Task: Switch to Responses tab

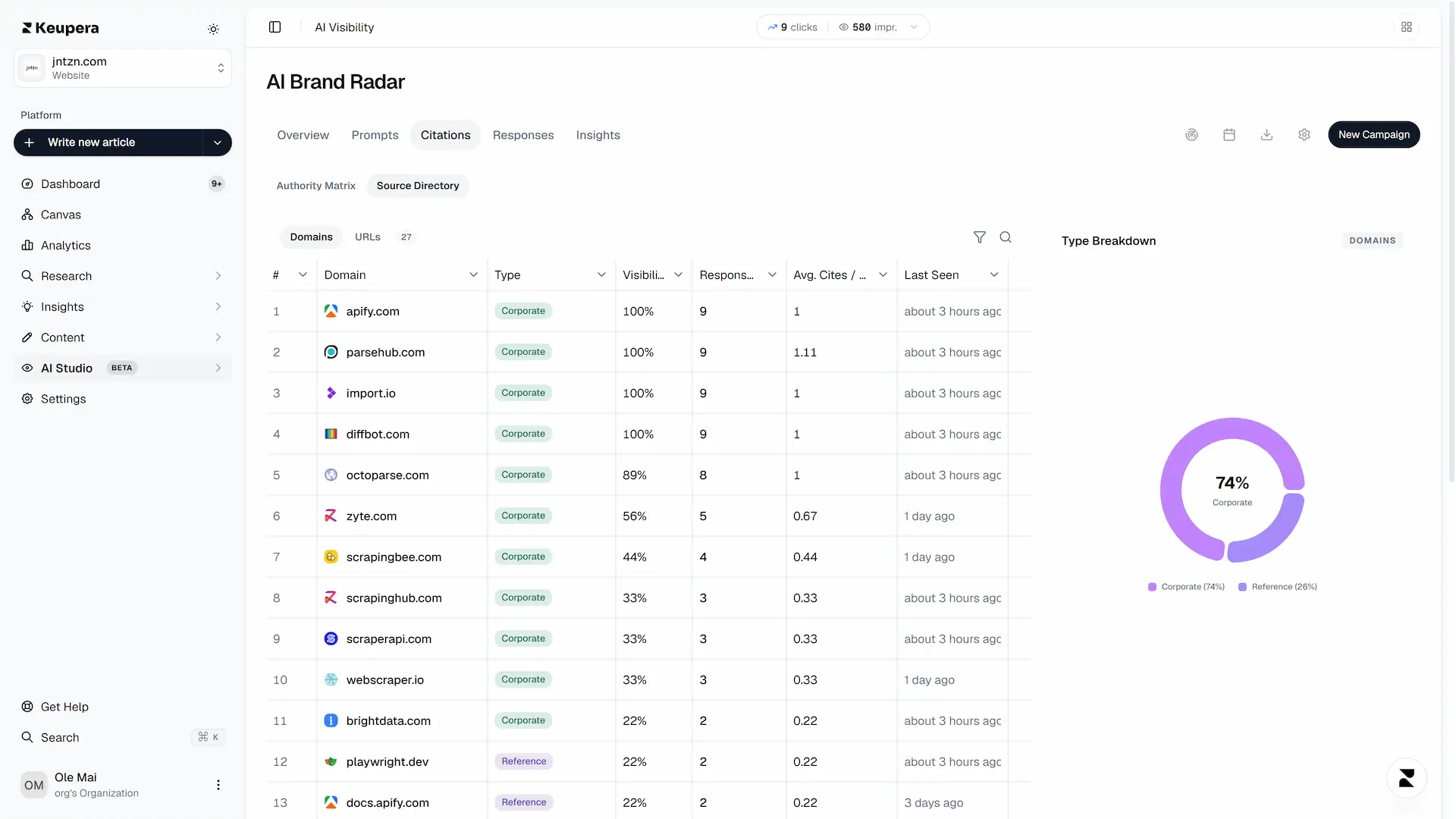Action: pyautogui.click(x=523, y=135)
